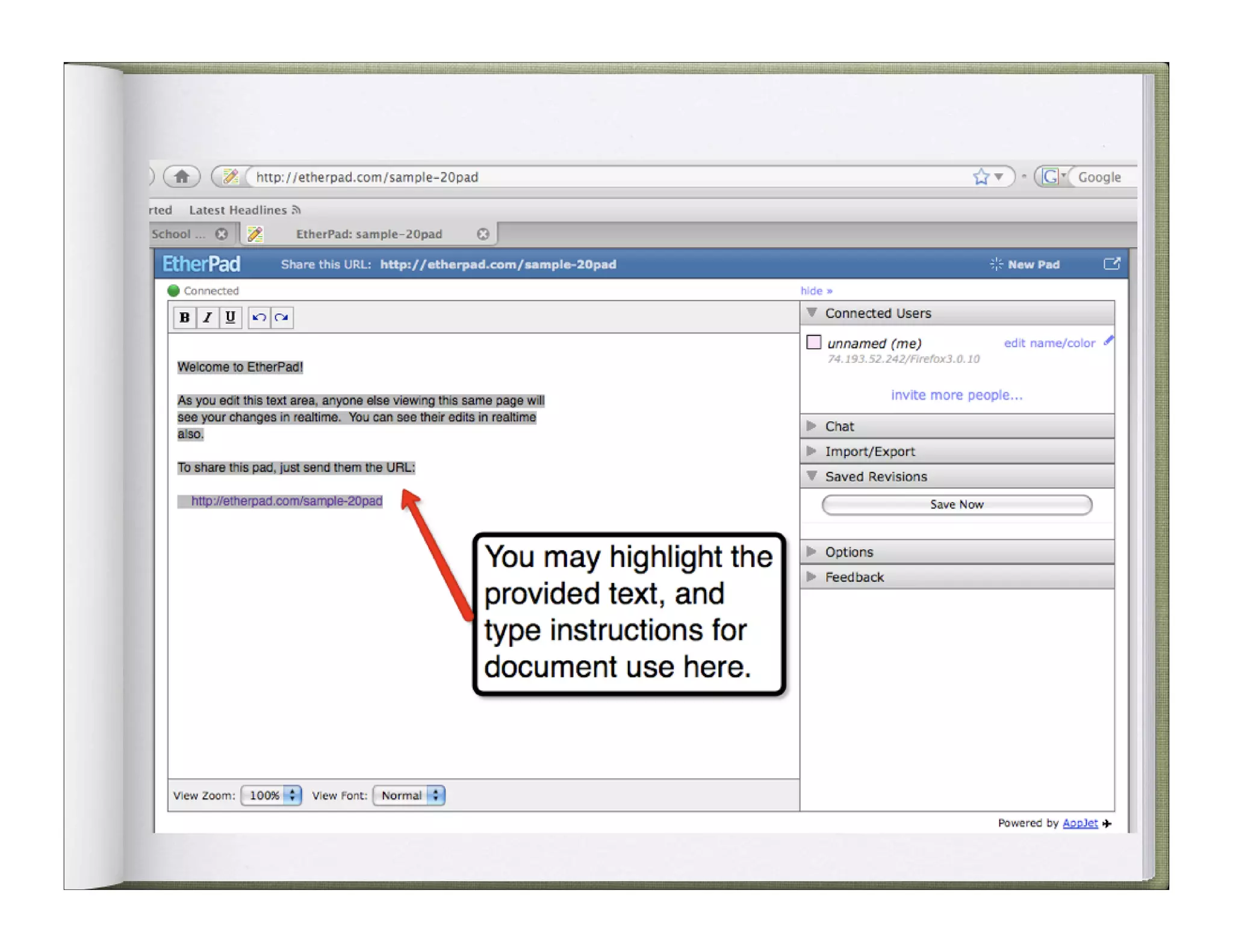This screenshot has width=1233, height=952.
Task: Click the invite more people link
Action: tap(956, 395)
